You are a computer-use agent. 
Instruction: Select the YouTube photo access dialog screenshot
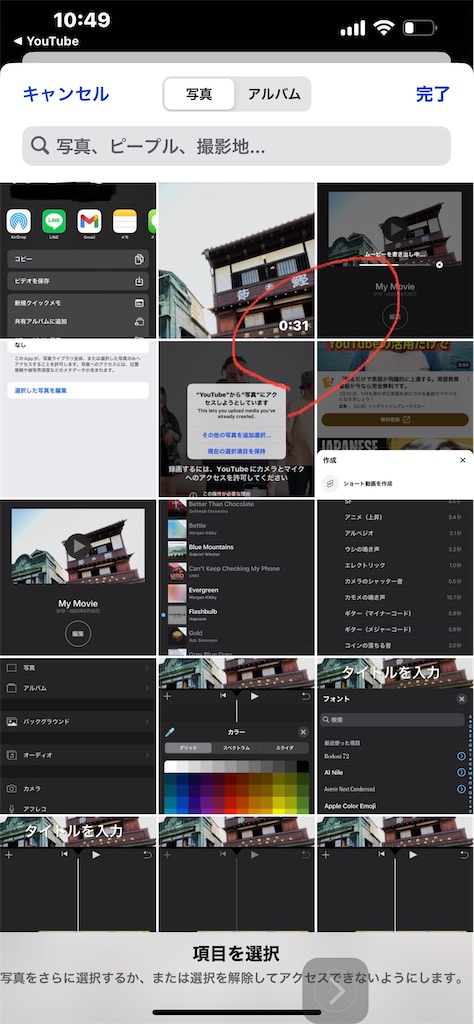tap(236, 419)
